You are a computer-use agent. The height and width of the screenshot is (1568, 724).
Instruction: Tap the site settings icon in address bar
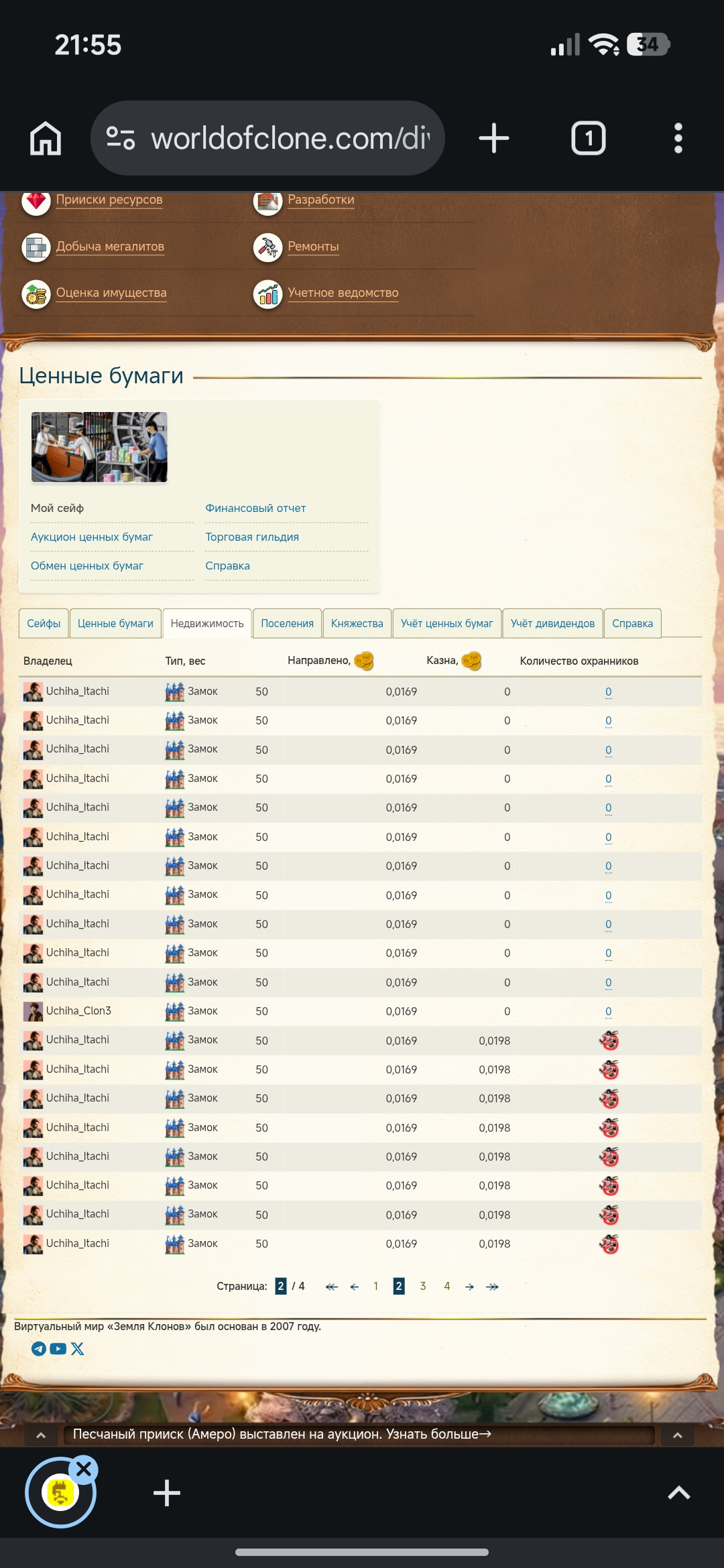(121, 139)
